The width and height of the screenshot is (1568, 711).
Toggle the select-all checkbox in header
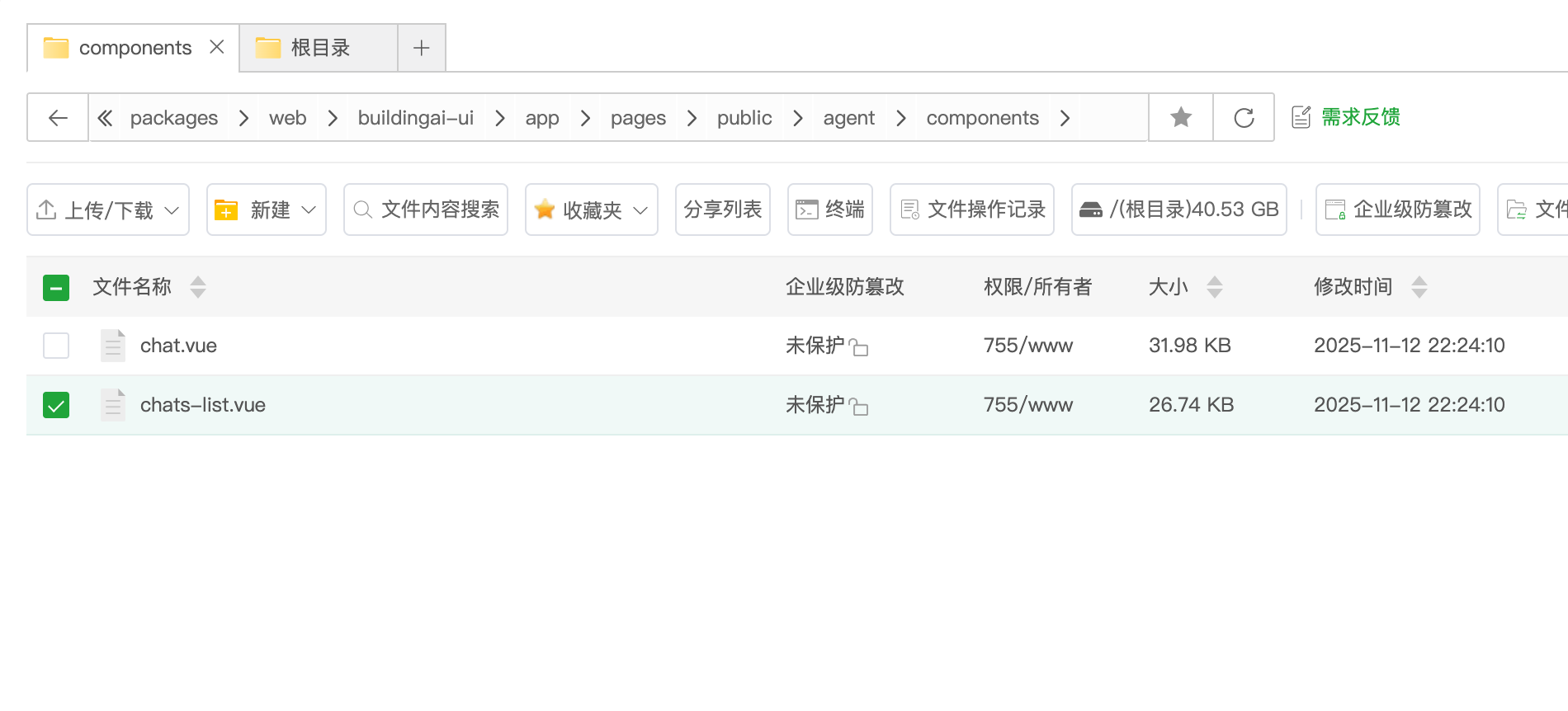click(x=56, y=287)
